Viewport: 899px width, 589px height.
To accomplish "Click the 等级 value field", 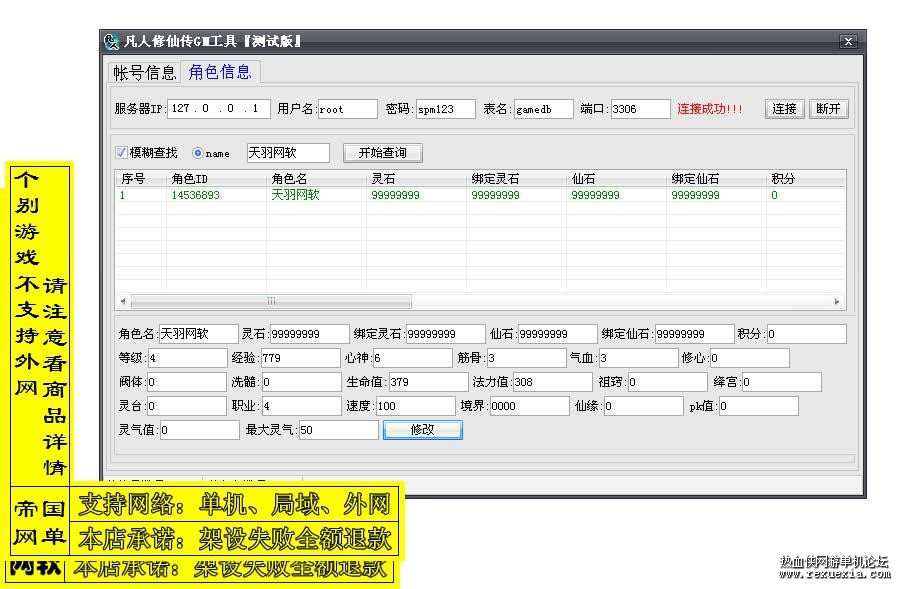I will click(187, 358).
